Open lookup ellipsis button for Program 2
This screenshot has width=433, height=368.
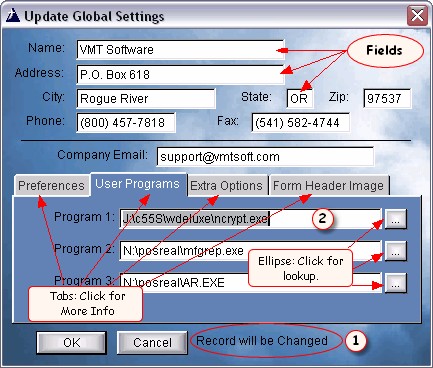pos(395,251)
